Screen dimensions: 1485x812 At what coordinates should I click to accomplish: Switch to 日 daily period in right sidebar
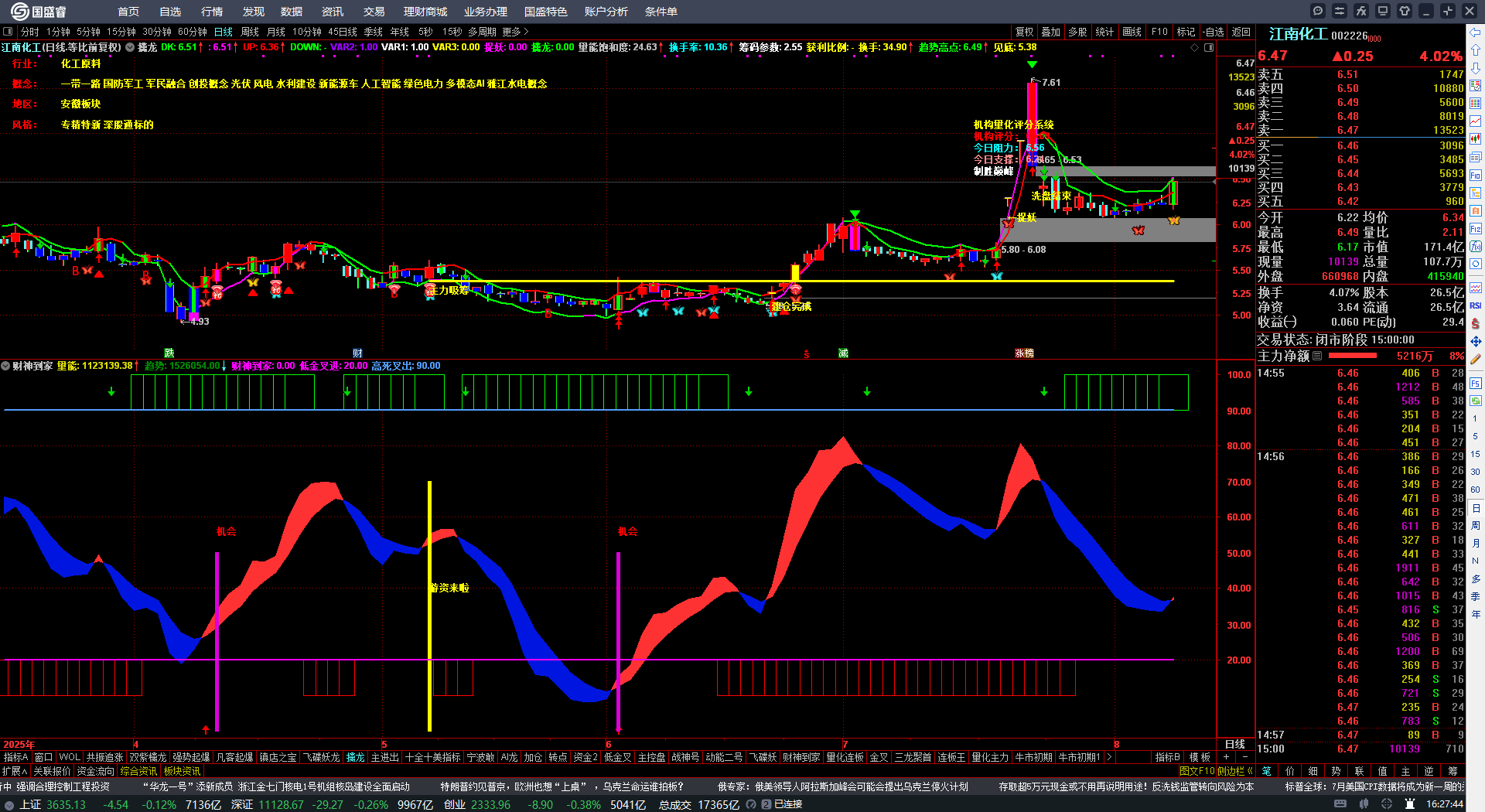(1476, 508)
